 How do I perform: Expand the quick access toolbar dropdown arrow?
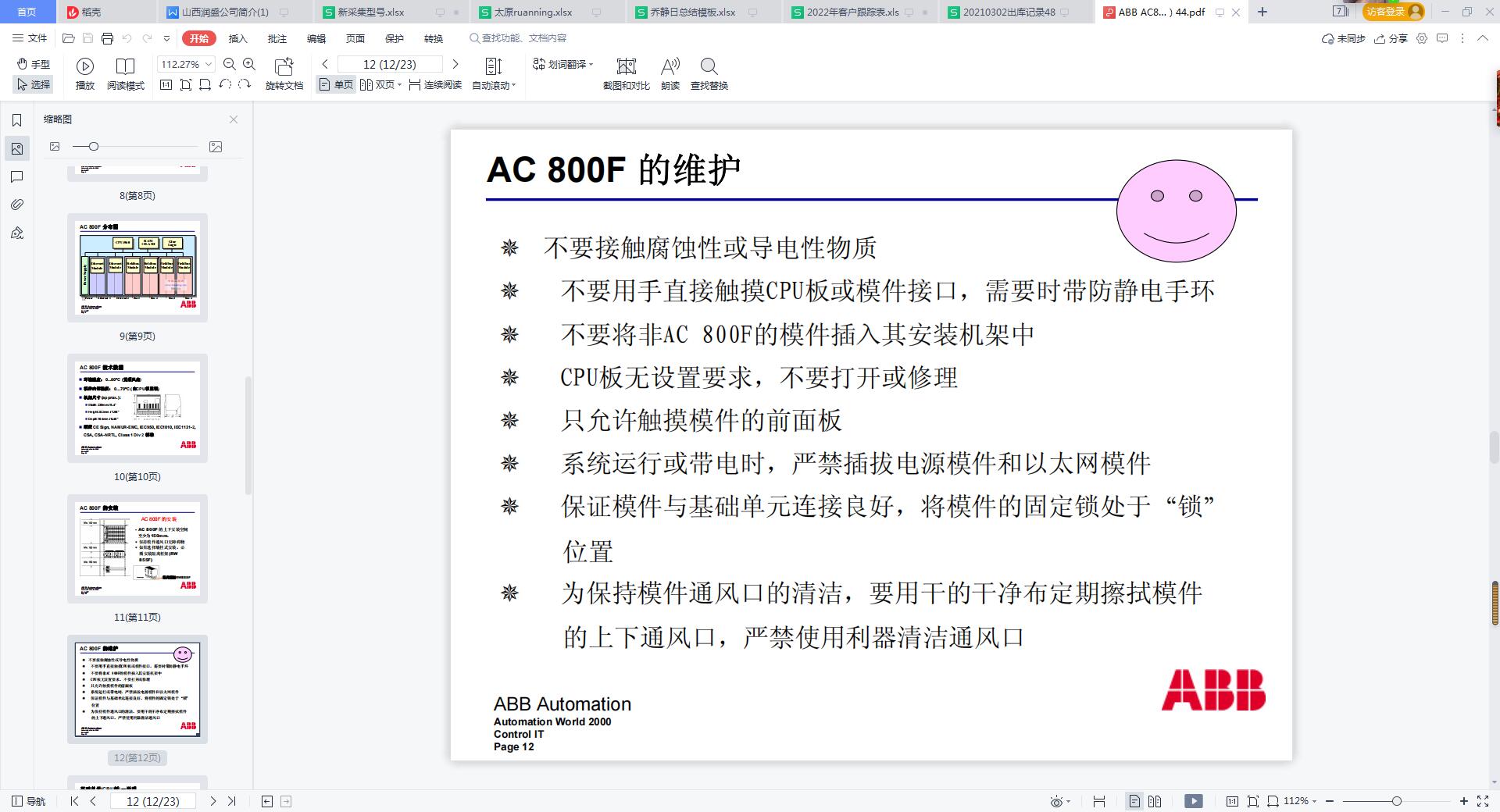(166, 38)
